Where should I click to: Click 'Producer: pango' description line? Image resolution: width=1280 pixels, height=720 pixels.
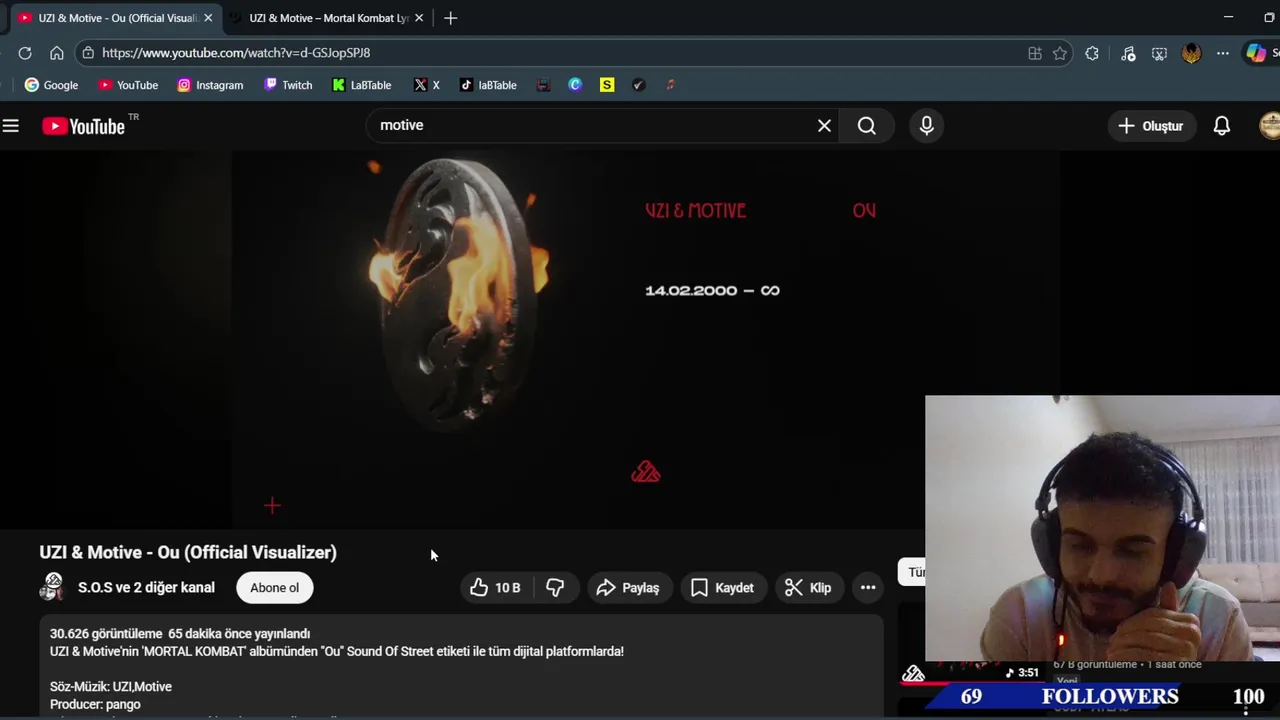95,704
